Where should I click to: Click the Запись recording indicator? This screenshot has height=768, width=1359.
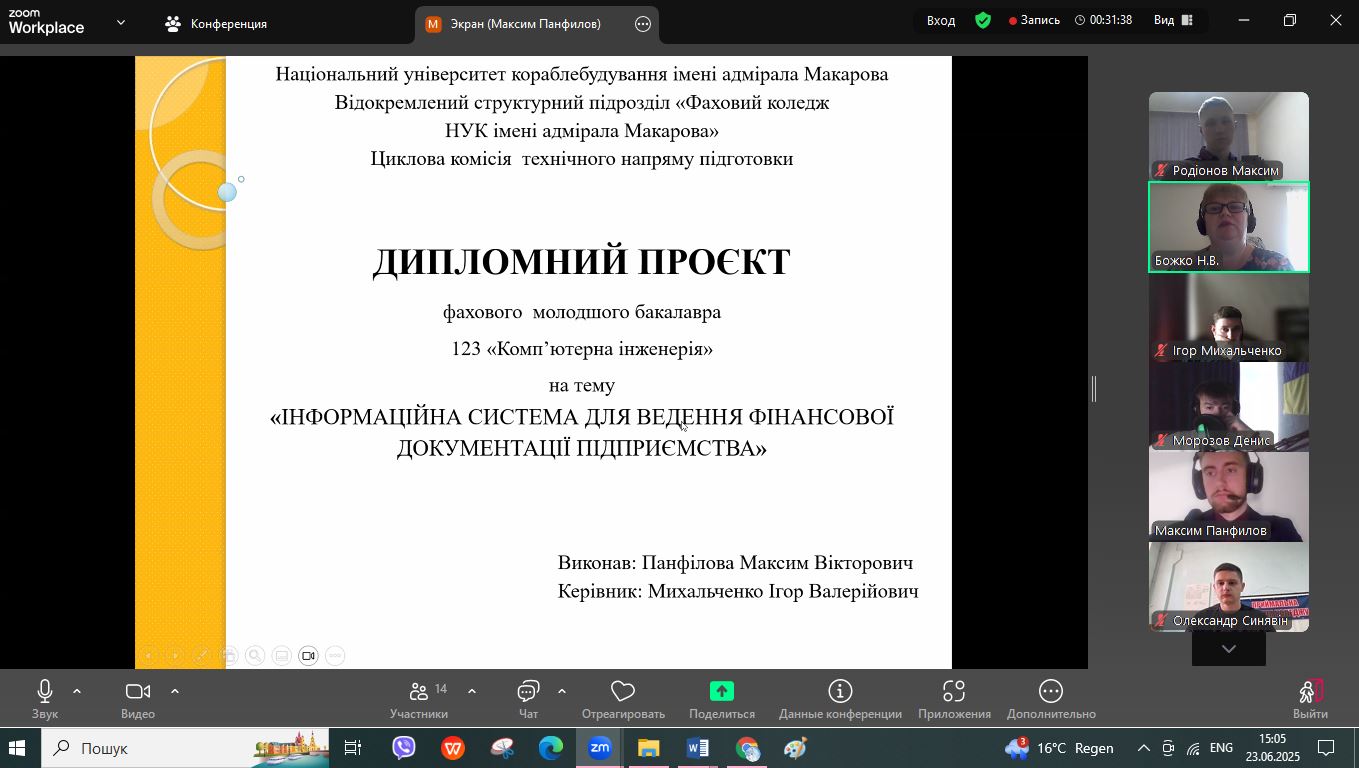coord(1034,20)
